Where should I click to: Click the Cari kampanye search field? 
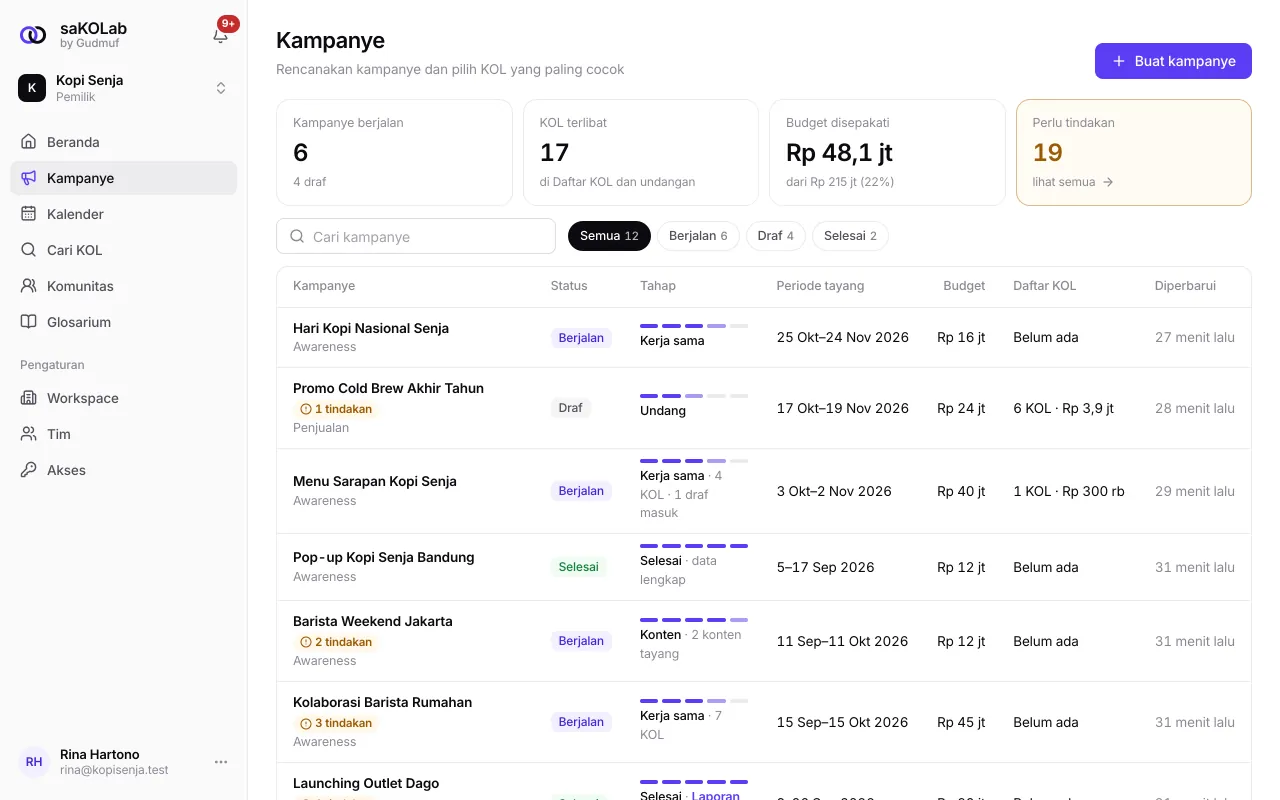pos(416,236)
